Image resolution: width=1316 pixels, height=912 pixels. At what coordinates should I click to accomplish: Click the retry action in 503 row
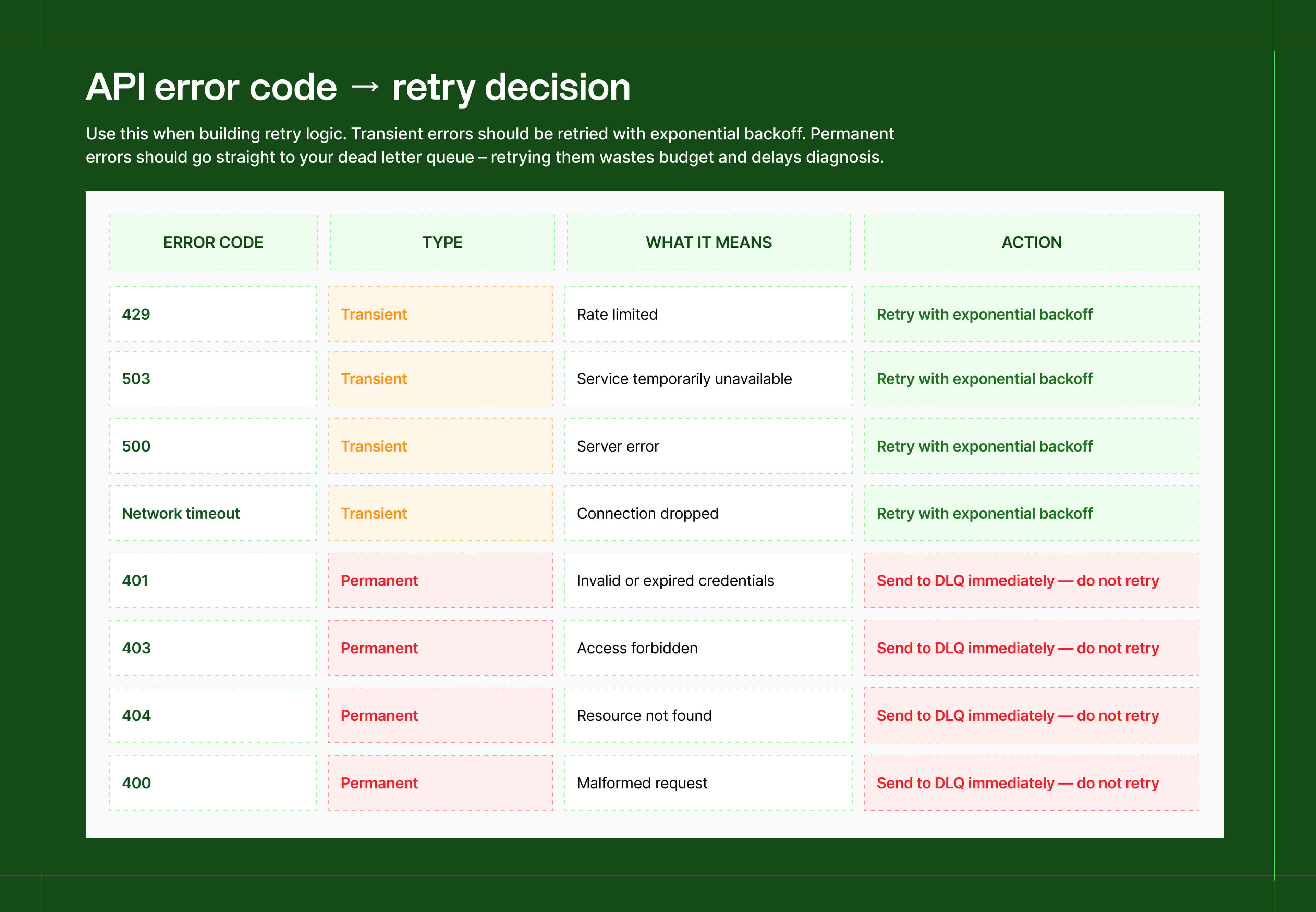point(1031,379)
